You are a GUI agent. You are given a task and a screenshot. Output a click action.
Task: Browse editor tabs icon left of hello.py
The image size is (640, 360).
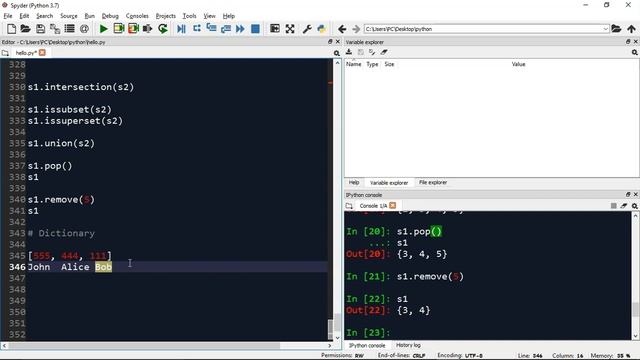pos(5,53)
